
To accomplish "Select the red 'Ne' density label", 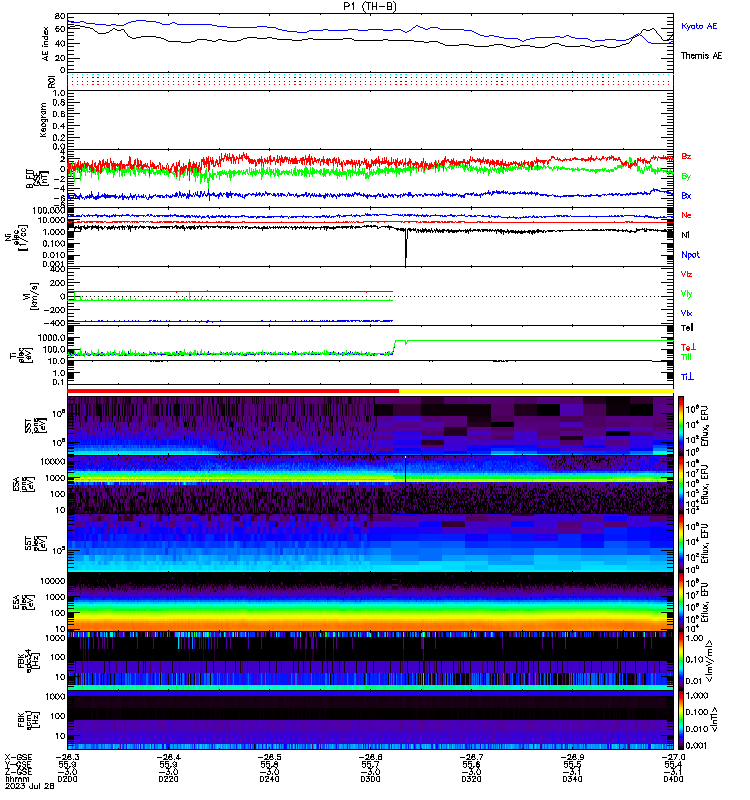I will (686, 215).
